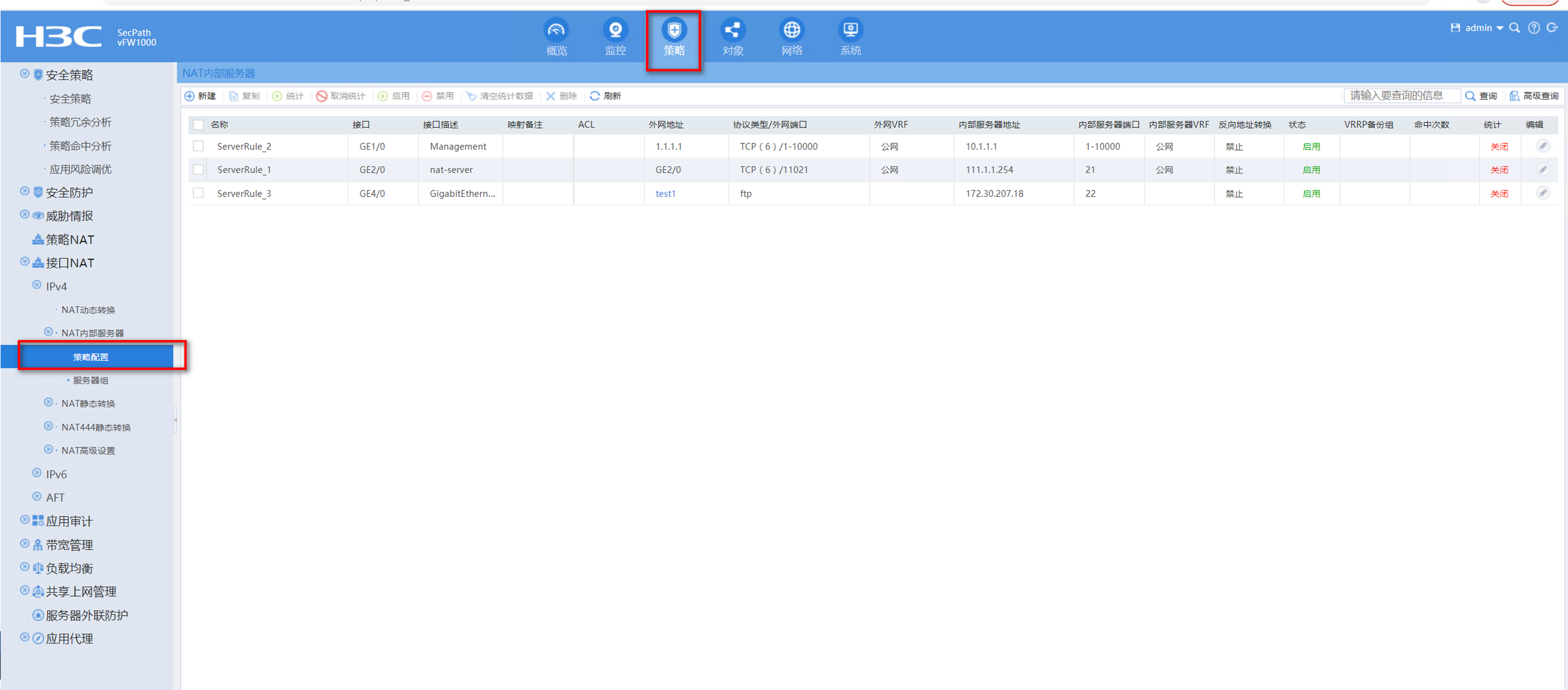The width and height of the screenshot is (1568, 690).
Task: Click the 刷新 refresh button
Action: pos(605,96)
